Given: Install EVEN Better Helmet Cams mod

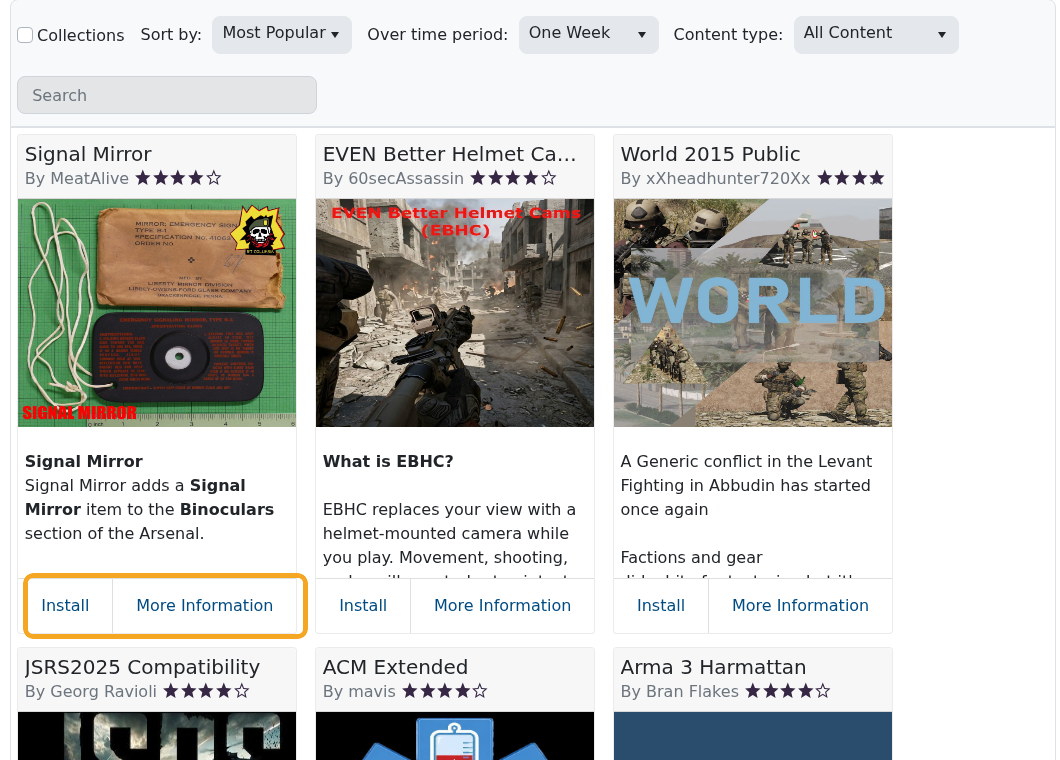Looking at the screenshot, I should tap(363, 605).
